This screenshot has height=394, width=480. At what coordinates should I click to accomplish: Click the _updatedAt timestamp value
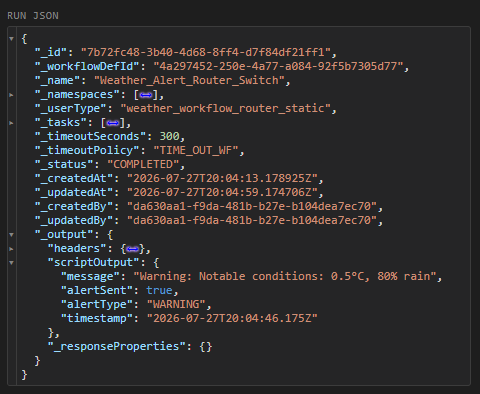click(222, 192)
